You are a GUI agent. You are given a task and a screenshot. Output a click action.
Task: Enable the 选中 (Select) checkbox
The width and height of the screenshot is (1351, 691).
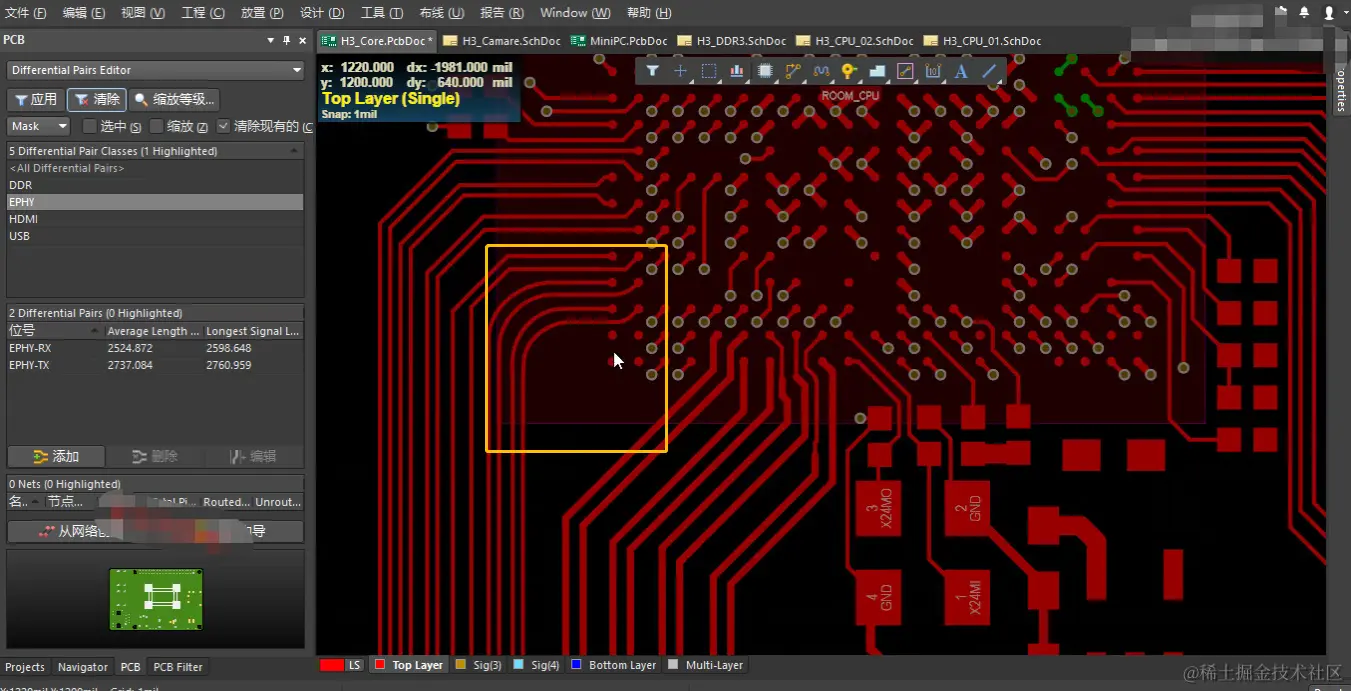90,126
